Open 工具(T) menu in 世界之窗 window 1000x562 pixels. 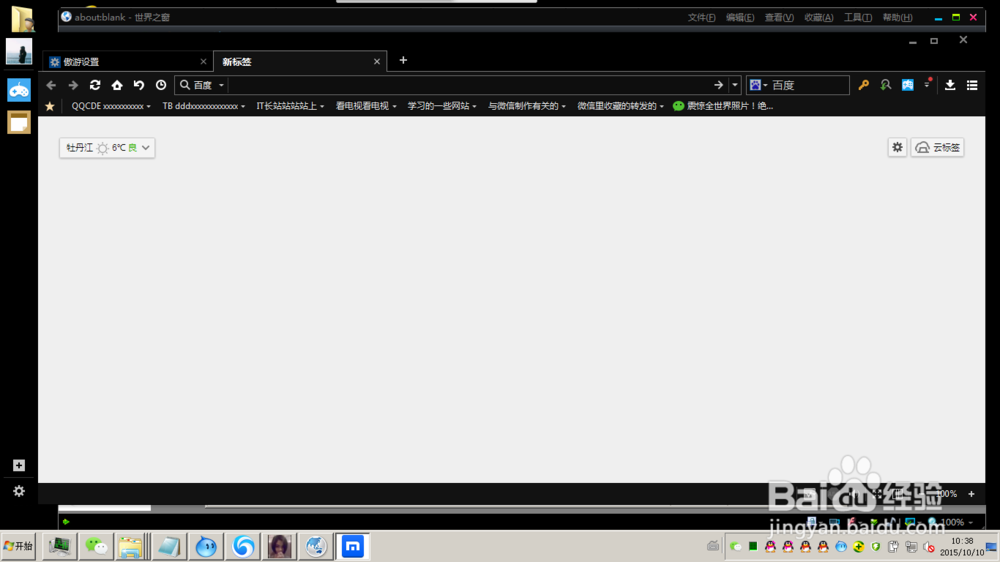(858, 18)
